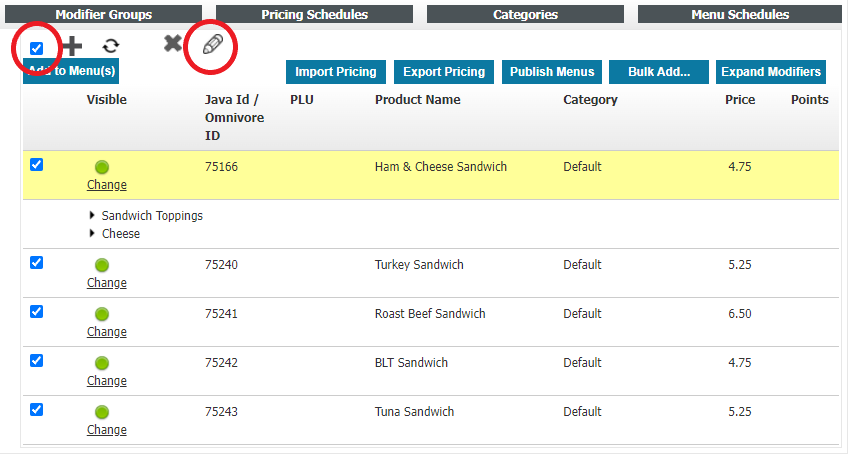Click green visible dot for Tuna Sandwich

(102, 412)
